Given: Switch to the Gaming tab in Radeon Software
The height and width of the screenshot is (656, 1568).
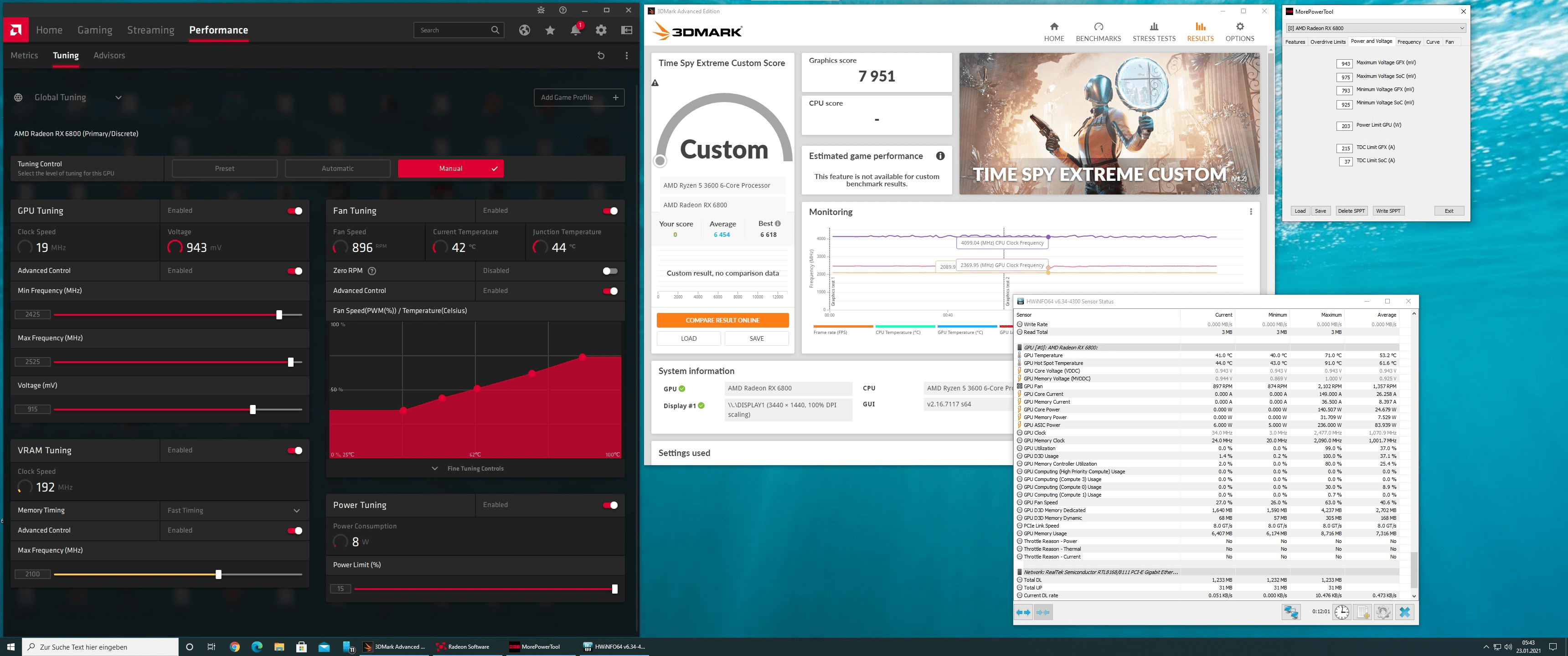Looking at the screenshot, I should pos(95,30).
